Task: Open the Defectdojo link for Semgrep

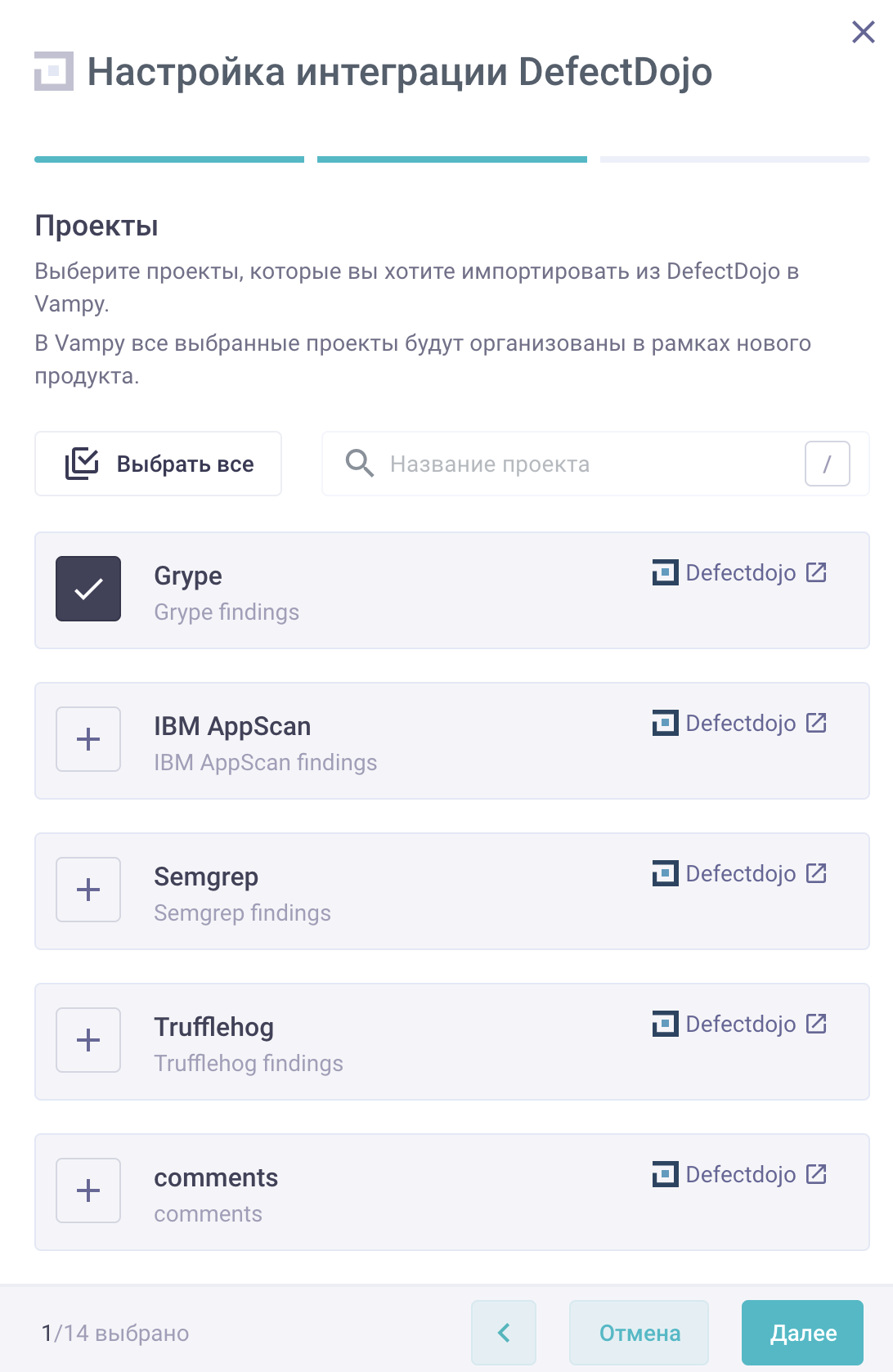Action: point(740,873)
